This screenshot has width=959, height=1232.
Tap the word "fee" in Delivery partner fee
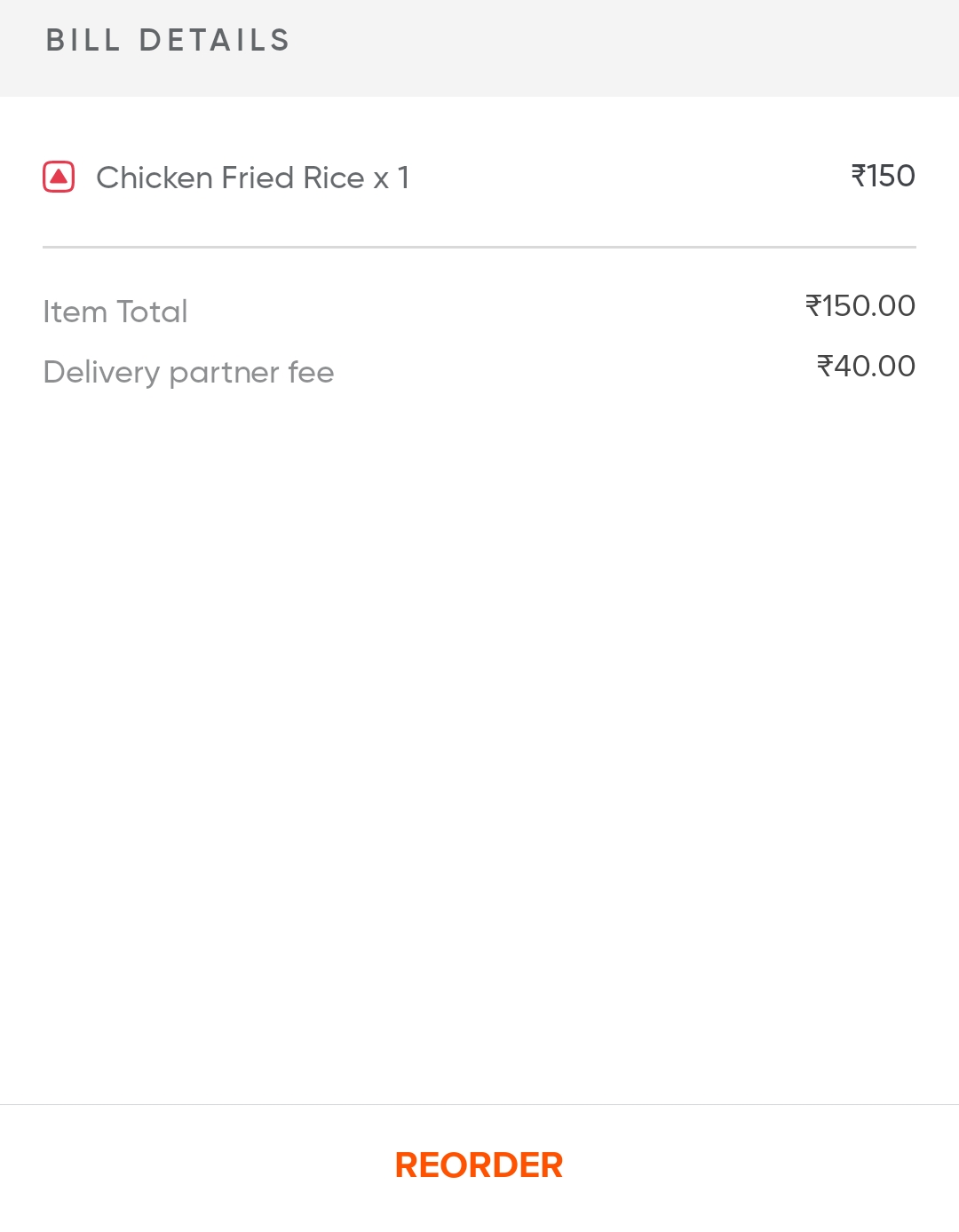pos(311,372)
